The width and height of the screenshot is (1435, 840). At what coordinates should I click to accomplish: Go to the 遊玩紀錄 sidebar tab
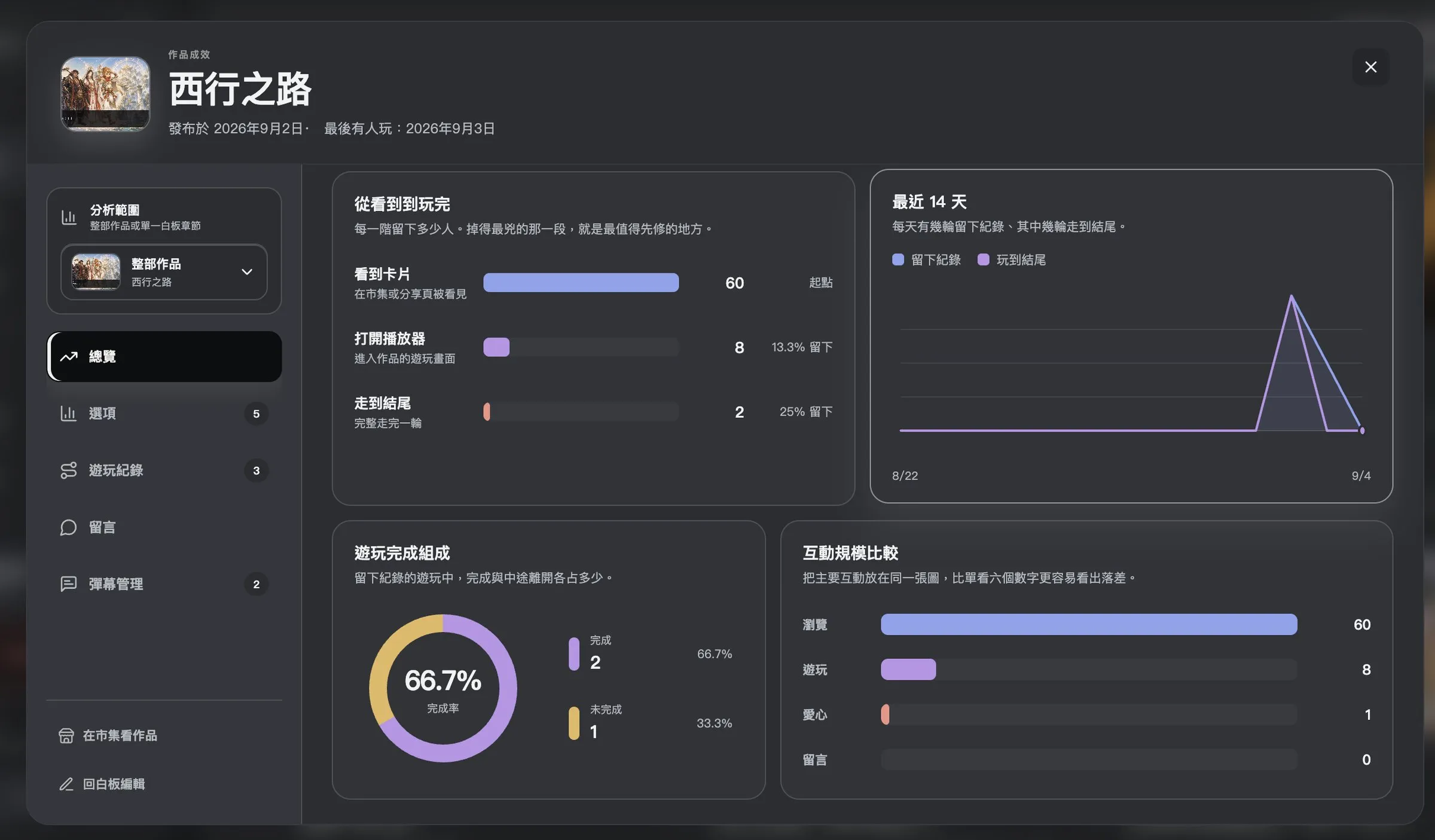[x=164, y=471]
